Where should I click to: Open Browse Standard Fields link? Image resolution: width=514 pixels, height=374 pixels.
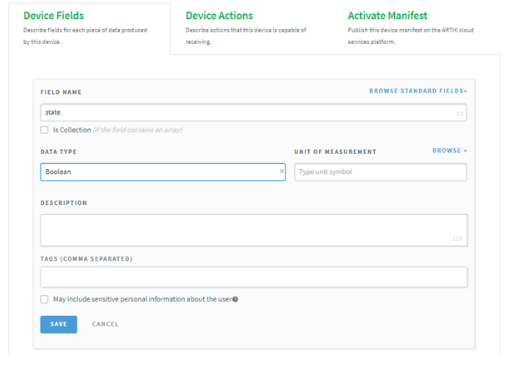418,91
